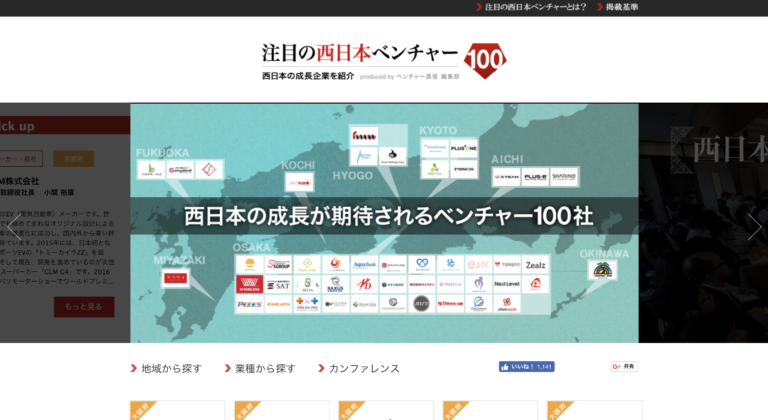Screen dimensions: 768x420
Task: Go to previous slide with left arrow
Action: pyautogui.click(x=13, y=226)
